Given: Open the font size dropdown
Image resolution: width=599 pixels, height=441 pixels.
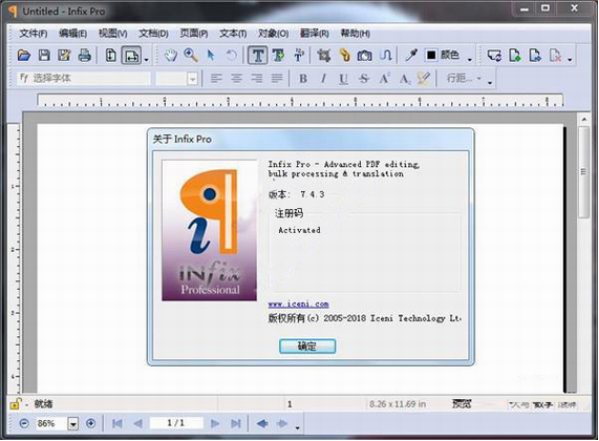Looking at the screenshot, I should (x=193, y=79).
